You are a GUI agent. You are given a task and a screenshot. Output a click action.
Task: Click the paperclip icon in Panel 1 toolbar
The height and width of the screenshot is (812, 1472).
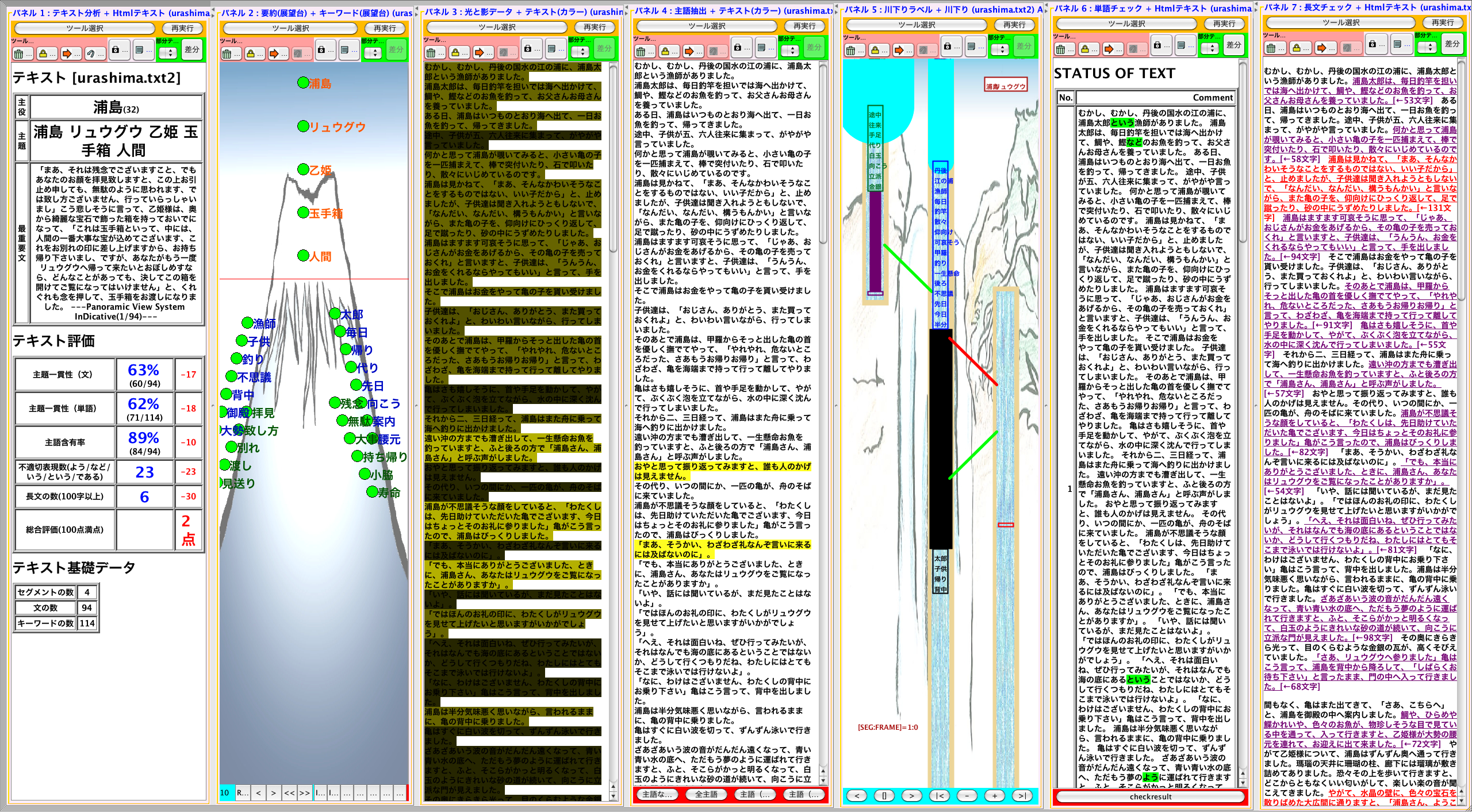[91, 54]
